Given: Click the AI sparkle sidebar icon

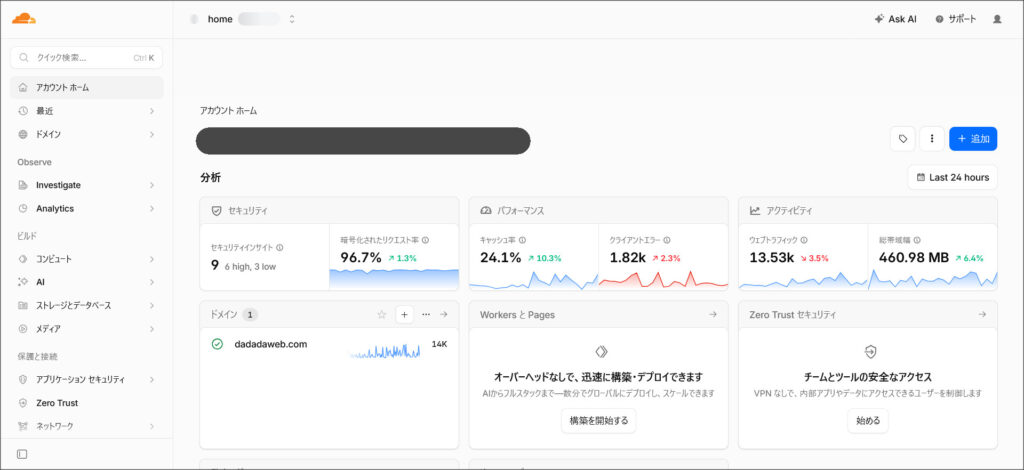Looking at the screenshot, I should click(23, 282).
